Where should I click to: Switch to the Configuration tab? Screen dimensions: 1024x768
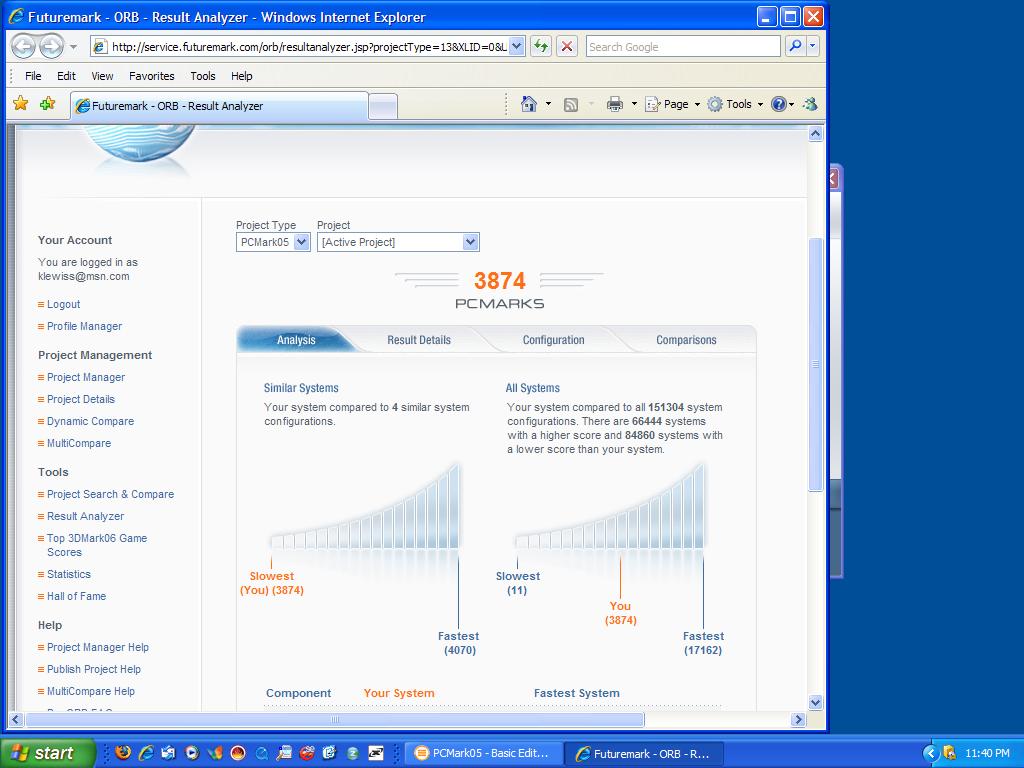[553, 340]
